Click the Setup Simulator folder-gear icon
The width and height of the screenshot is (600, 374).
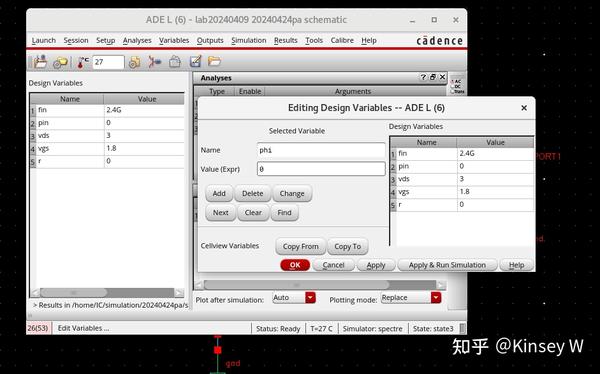tap(60, 62)
